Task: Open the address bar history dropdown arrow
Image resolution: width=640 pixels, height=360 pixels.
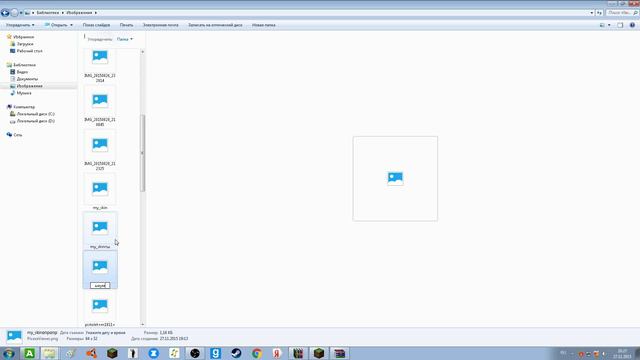Action: 592,13
